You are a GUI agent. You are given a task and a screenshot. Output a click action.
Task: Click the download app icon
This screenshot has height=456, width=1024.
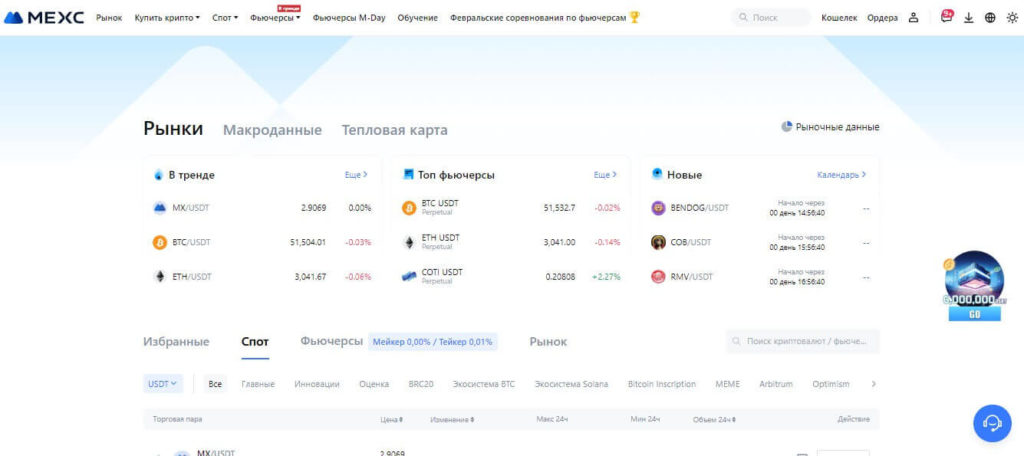pos(968,18)
